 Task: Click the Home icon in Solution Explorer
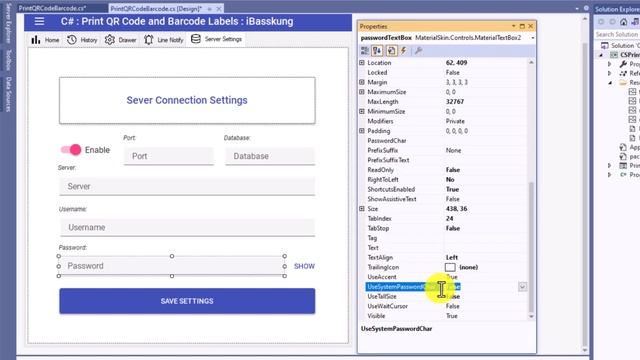pyautogui.click(x=624, y=22)
